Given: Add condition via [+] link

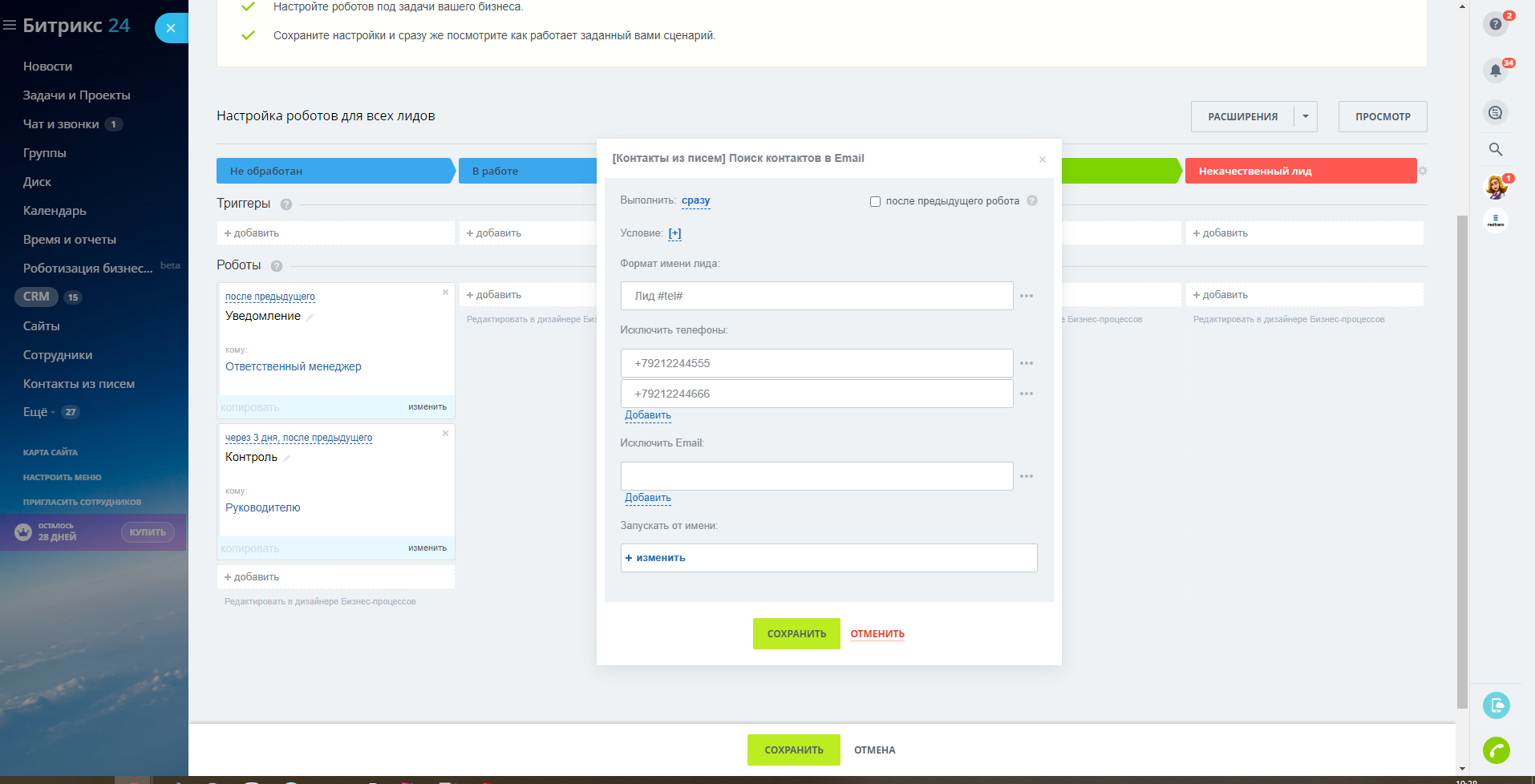Looking at the screenshot, I should tap(675, 233).
